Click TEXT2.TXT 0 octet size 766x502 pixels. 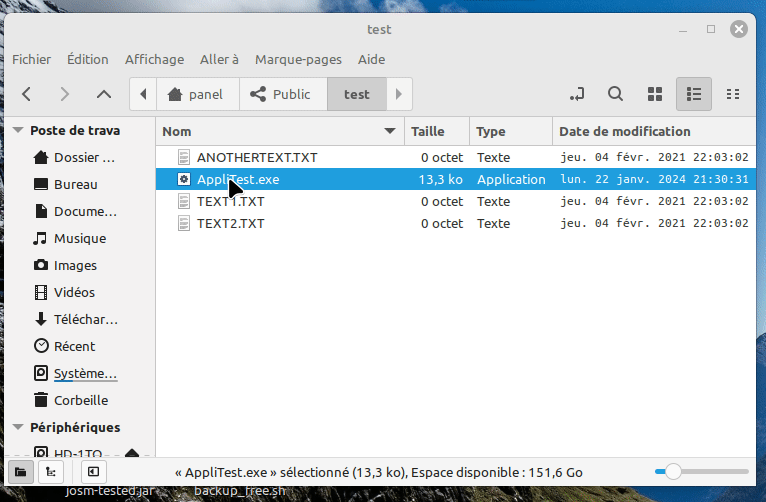coord(442,223)
